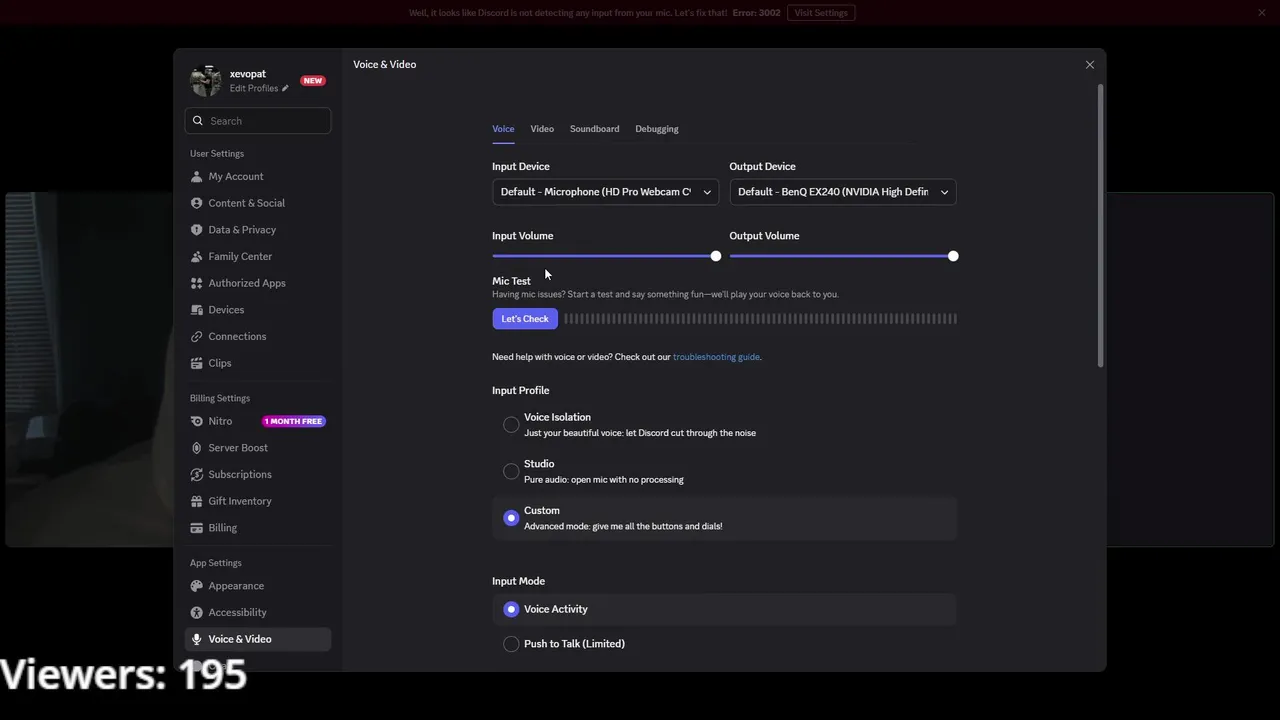Click the settings Search field

[x=258, y=121]
